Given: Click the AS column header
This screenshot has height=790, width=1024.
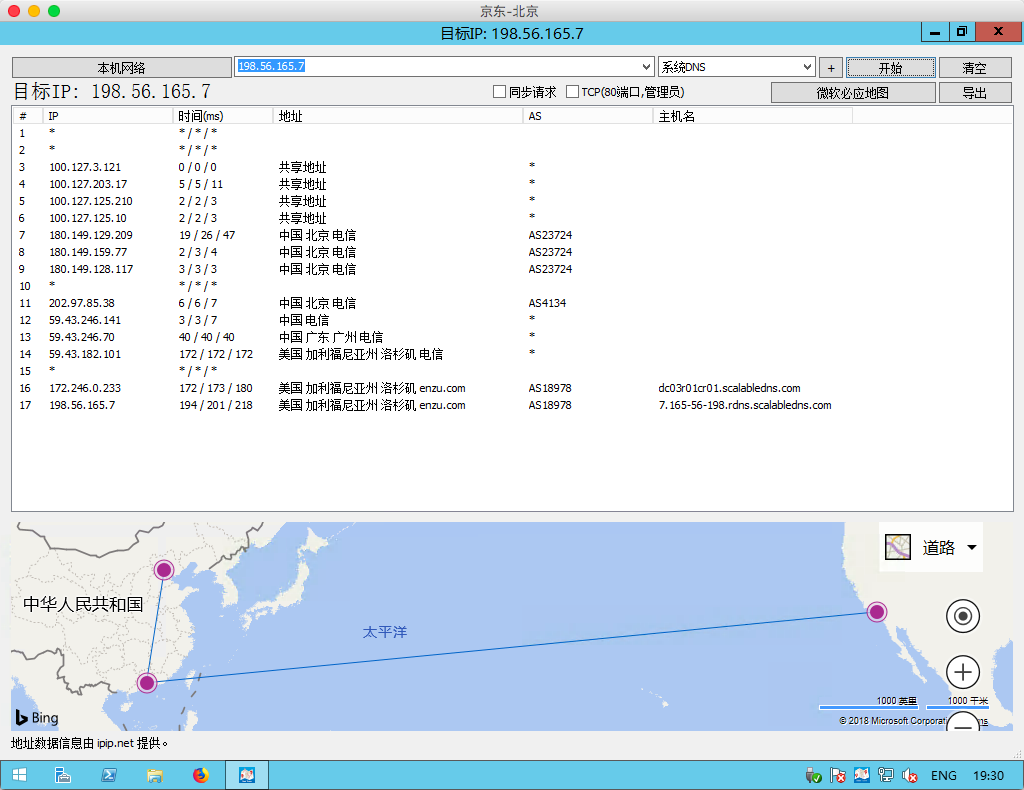Looking at the screenshot, I should (588, 116).
